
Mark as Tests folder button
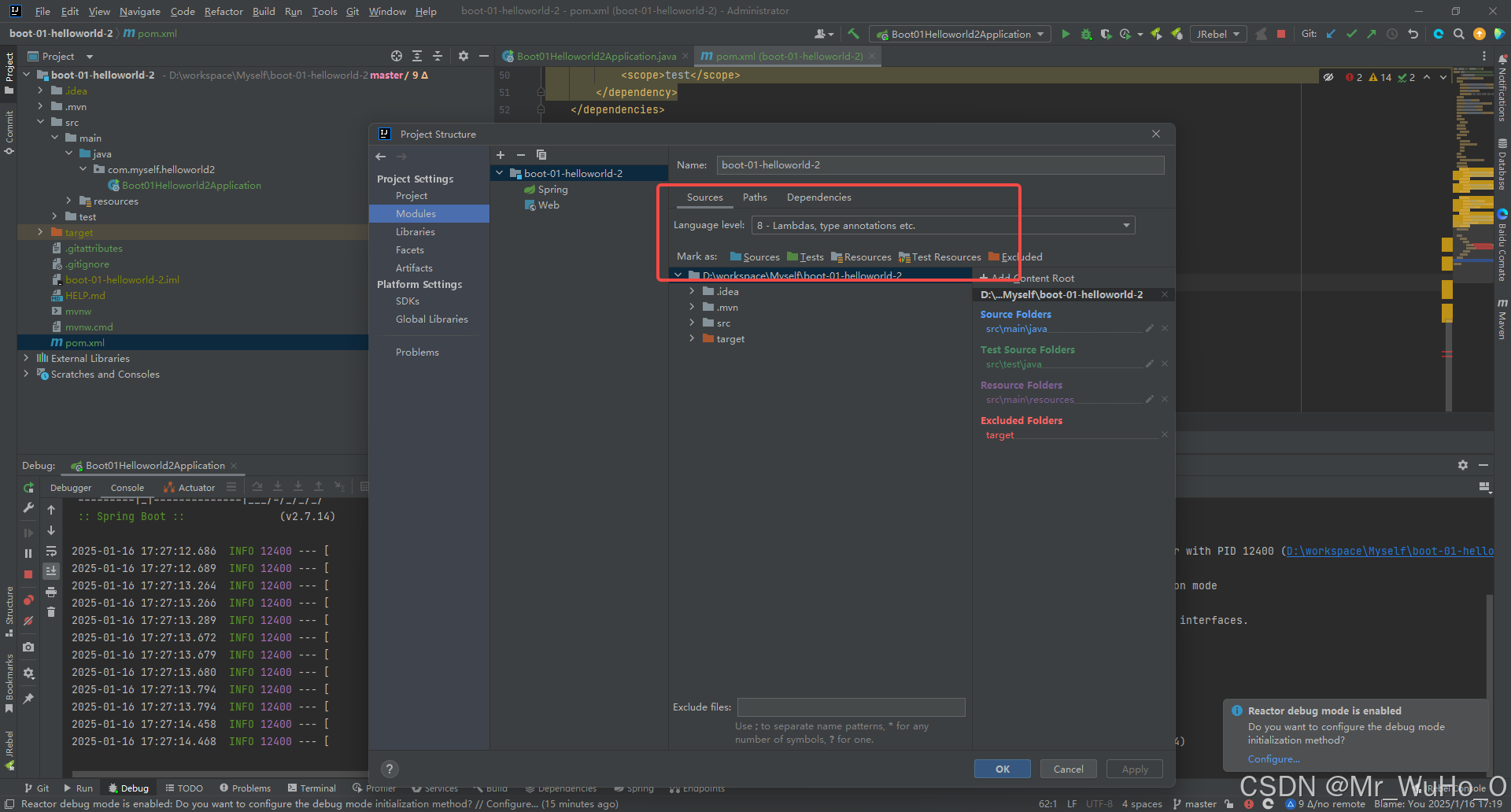click(x=805, y=257)
